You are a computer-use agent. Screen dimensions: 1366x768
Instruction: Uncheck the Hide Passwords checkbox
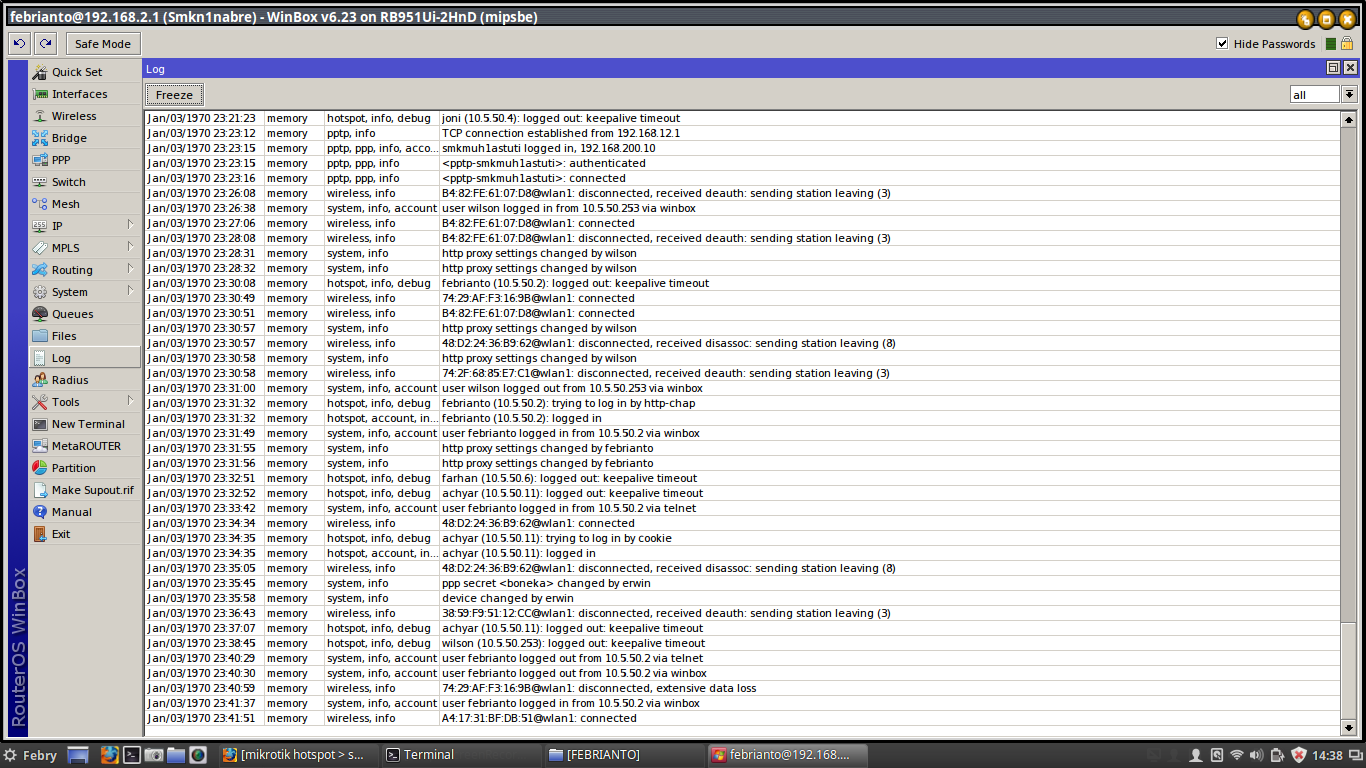(1222, 44)
